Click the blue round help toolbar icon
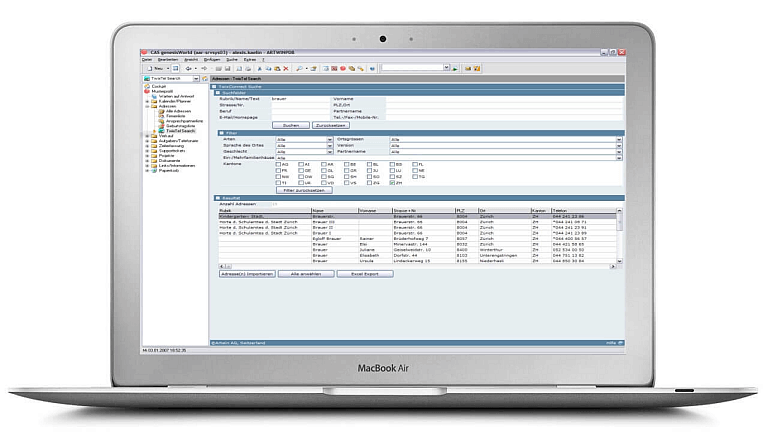The image size is (768, 445). [372, 69]
